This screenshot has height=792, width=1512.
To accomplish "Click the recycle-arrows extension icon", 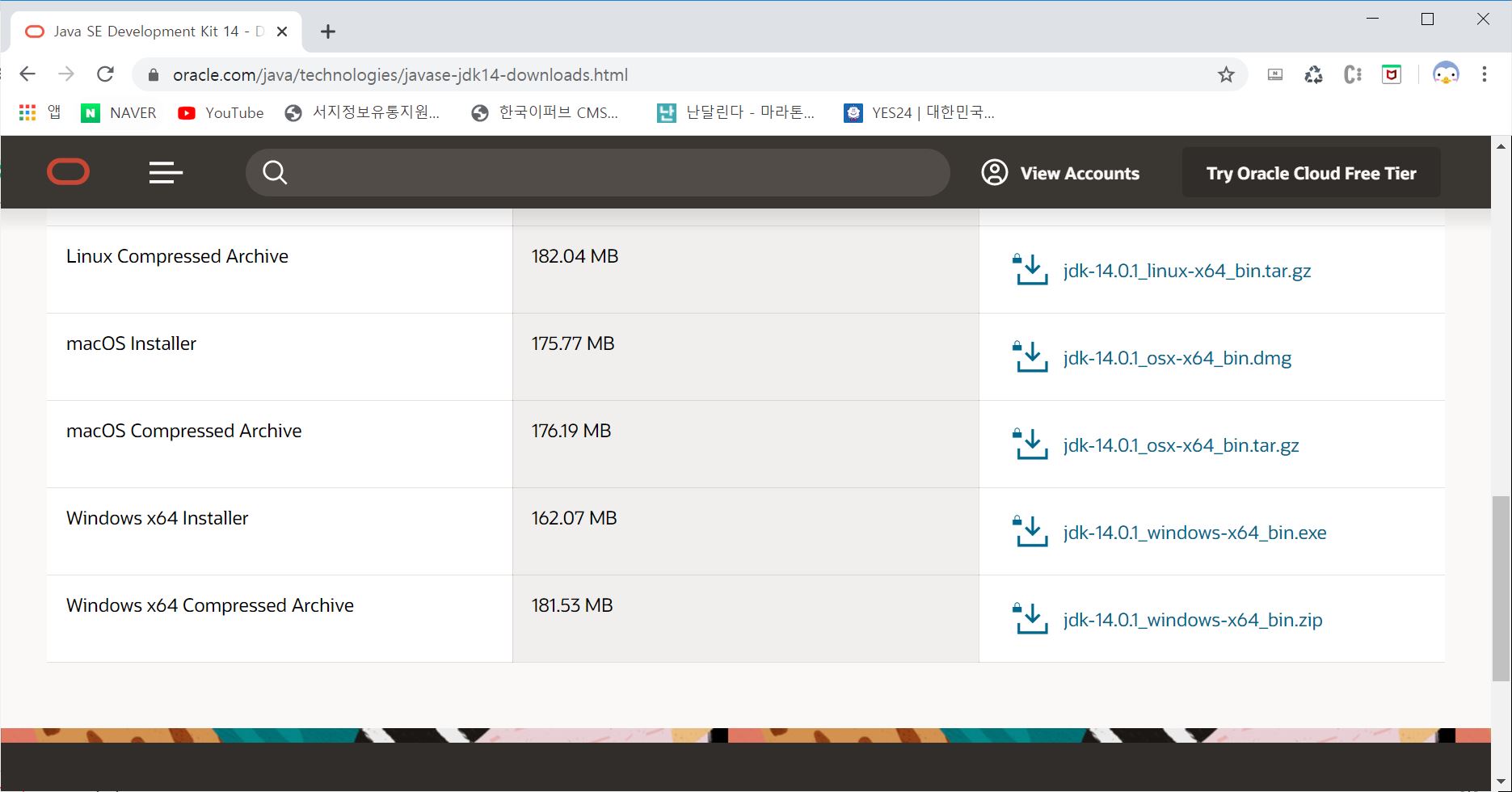I will tap(1313, 75).
